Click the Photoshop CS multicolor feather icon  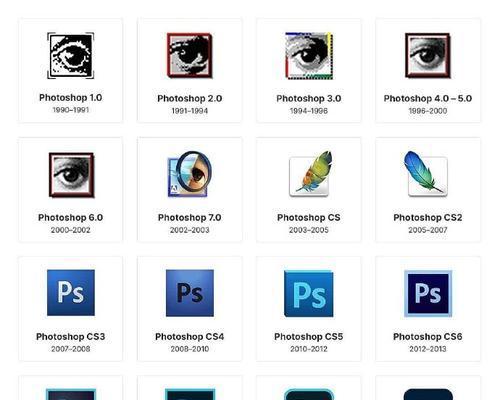[x=310, y=173]
